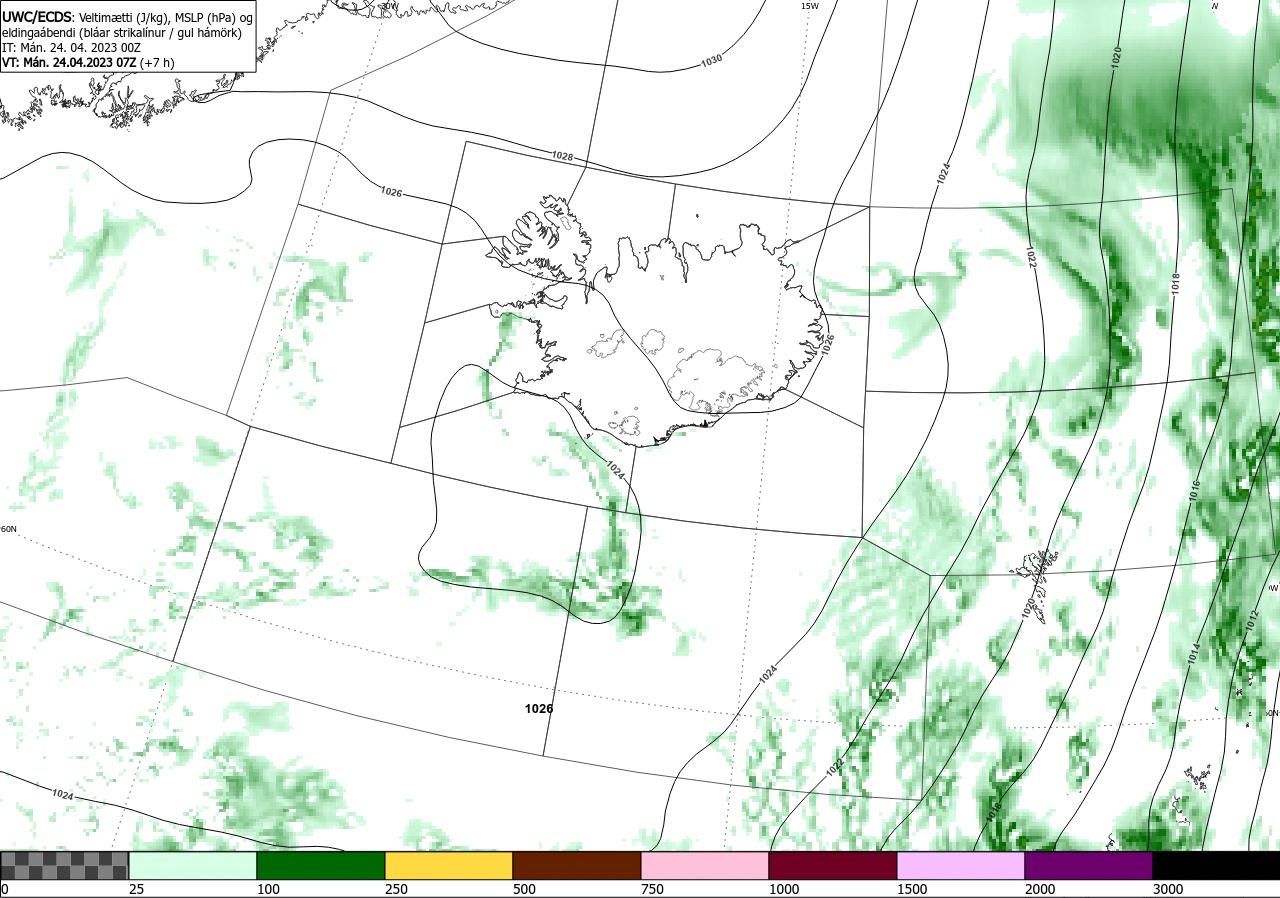Click the legend value "1000"
The image size is (1280, 898).
(784, 889)
